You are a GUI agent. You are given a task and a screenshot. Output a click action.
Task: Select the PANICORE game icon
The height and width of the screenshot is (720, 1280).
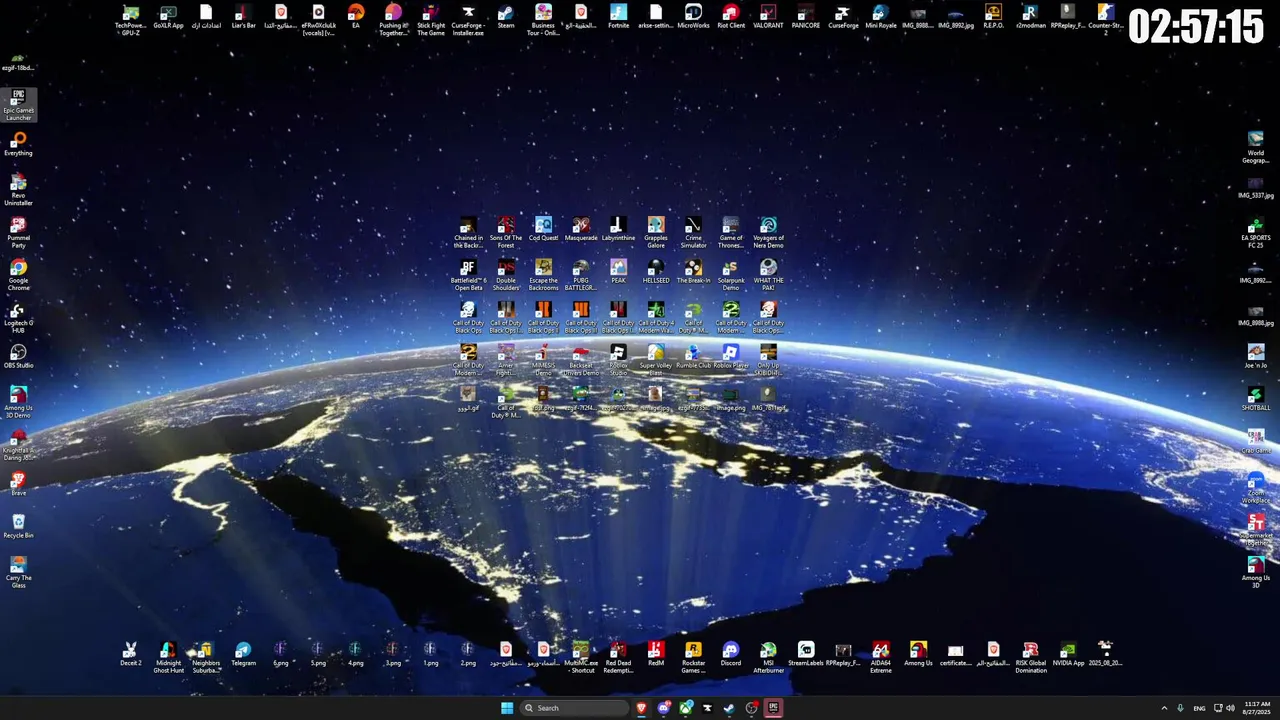click(x=806, y=18)
